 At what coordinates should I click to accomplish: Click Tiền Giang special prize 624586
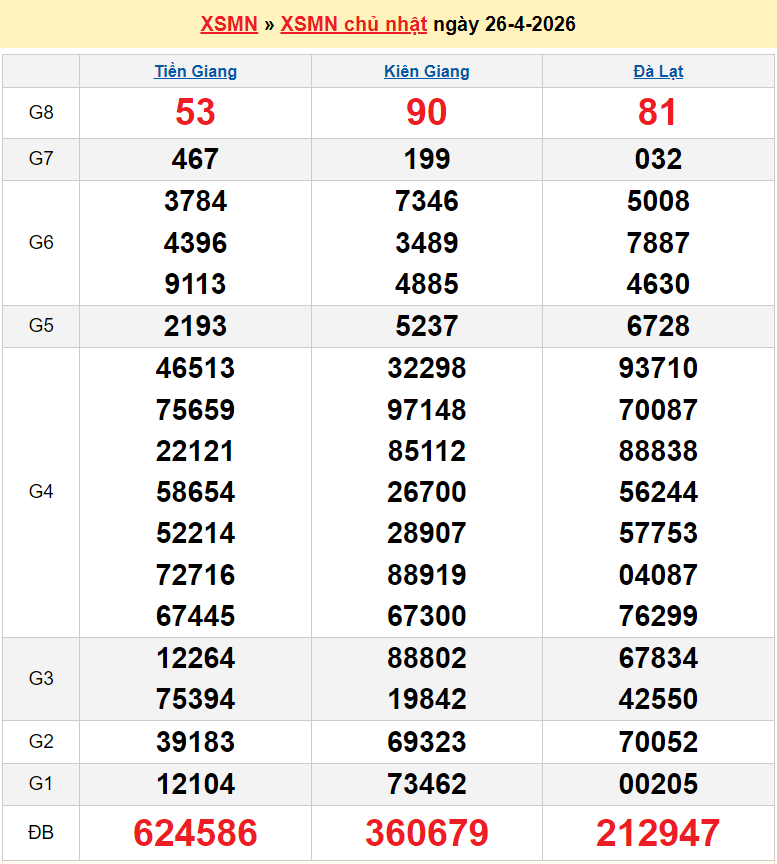pyautogui.click(x=195, y=833)
